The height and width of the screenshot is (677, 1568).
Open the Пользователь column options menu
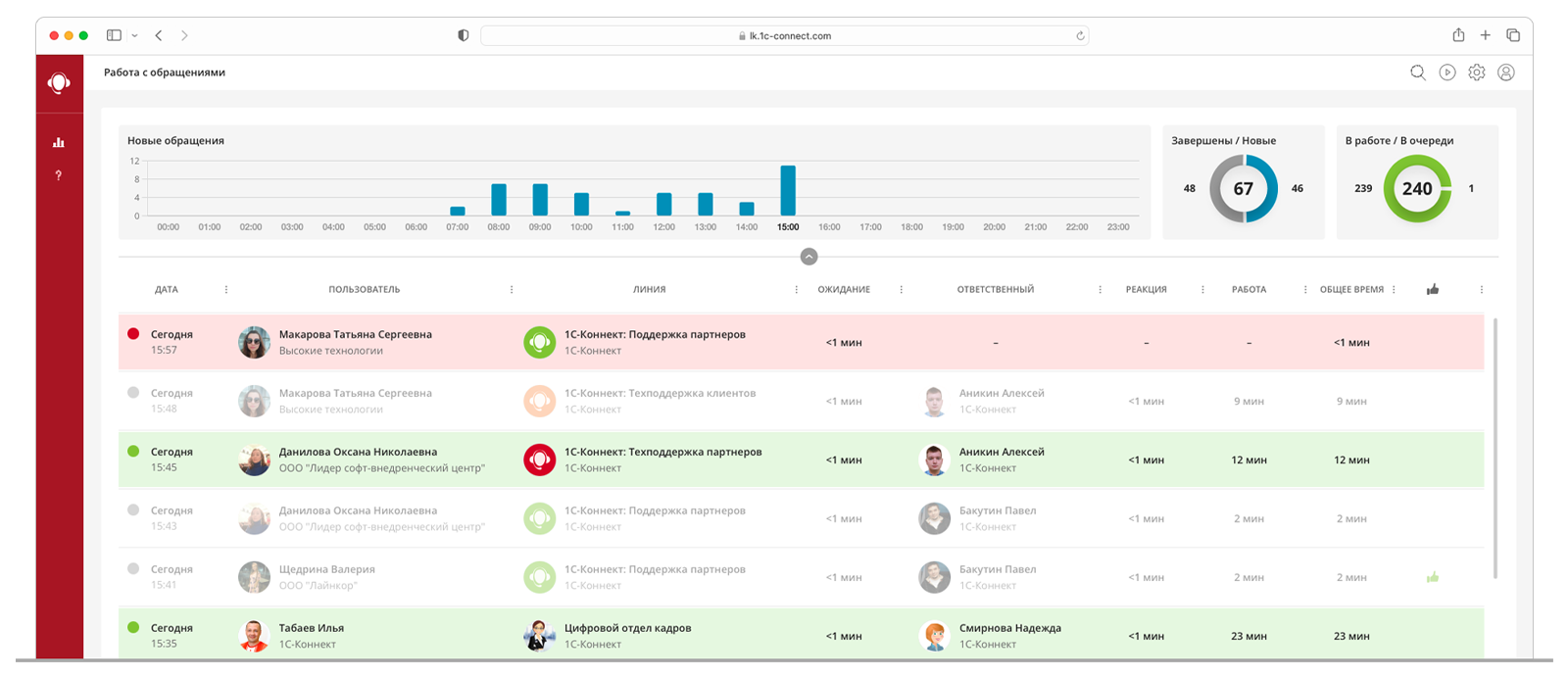click(x=512, y=290)
